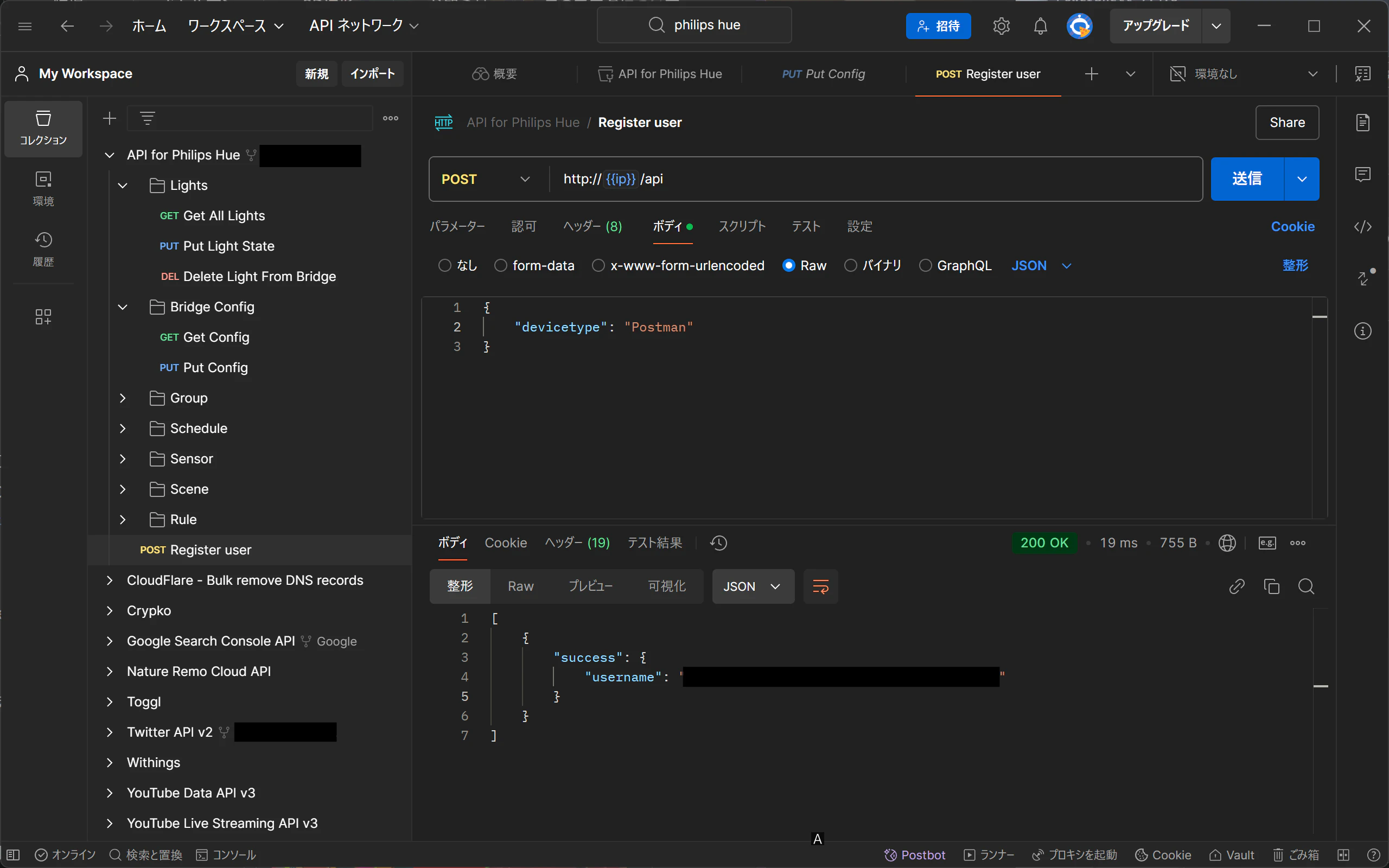
Task: Click the plus icon to create a new collection
Action: coord(109,118)
